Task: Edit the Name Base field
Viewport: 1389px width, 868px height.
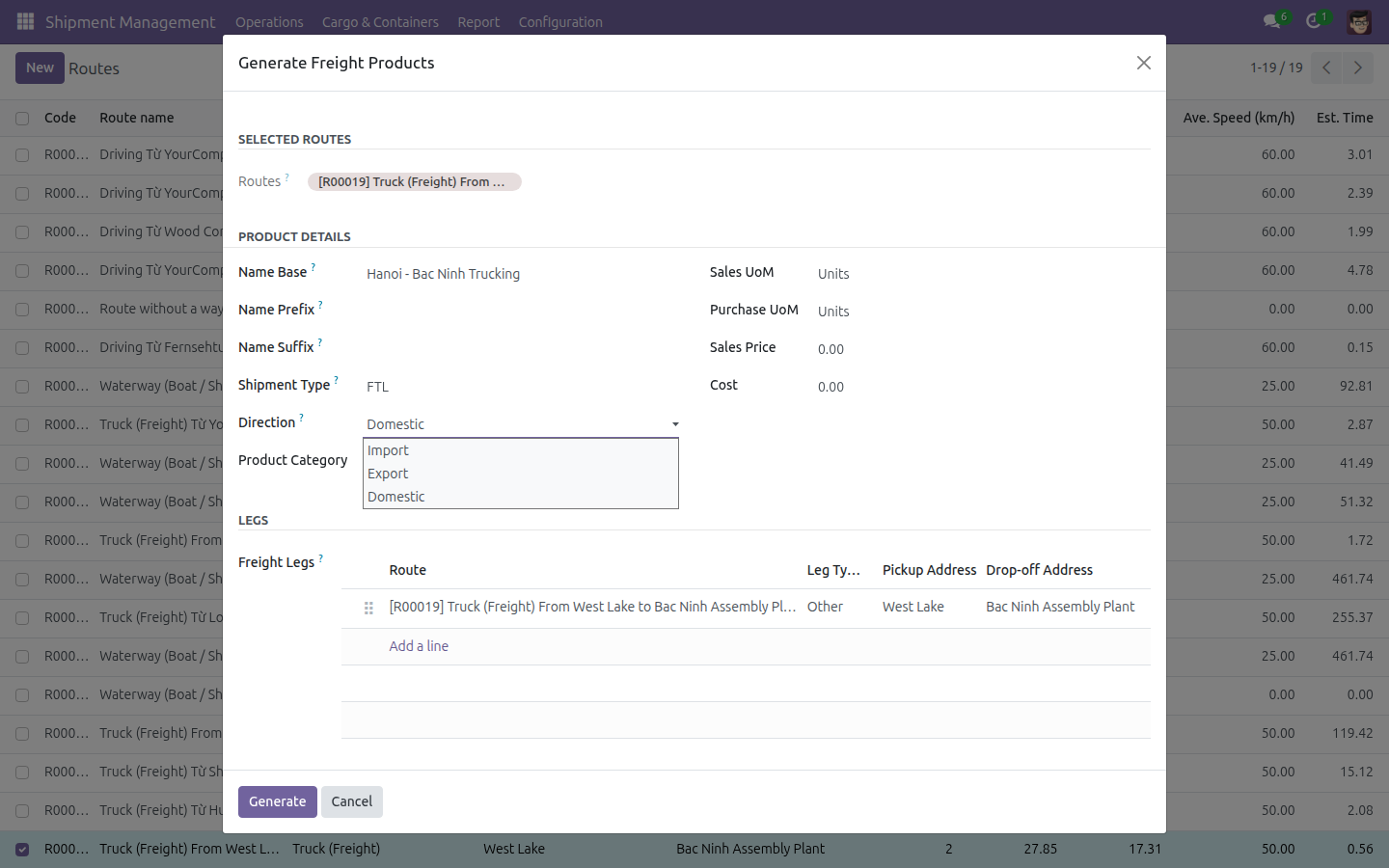Action: (521, 274)
